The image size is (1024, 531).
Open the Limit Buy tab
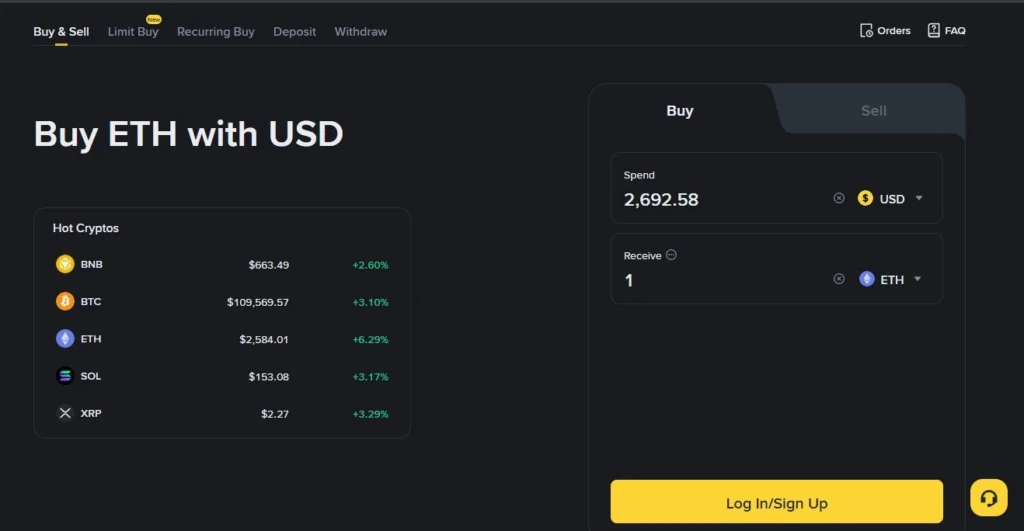point(133,31)
